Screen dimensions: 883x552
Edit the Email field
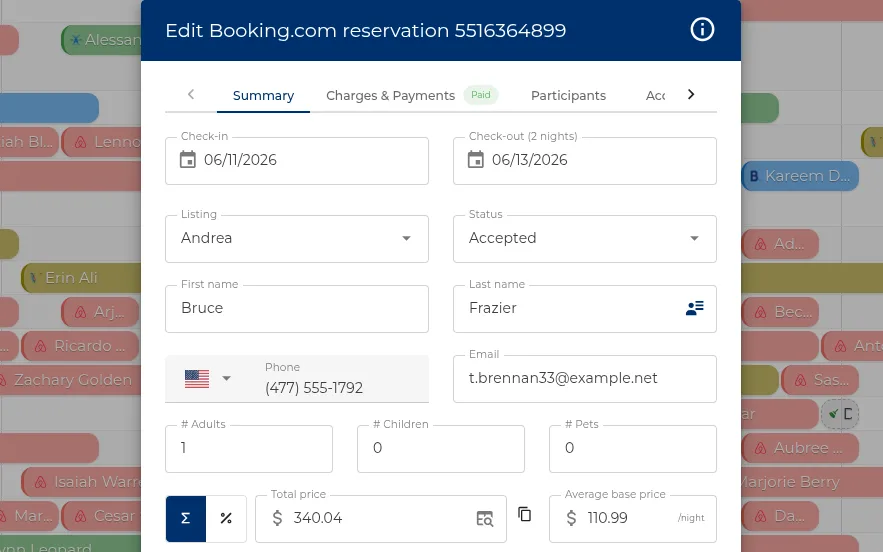pos(585,379)
